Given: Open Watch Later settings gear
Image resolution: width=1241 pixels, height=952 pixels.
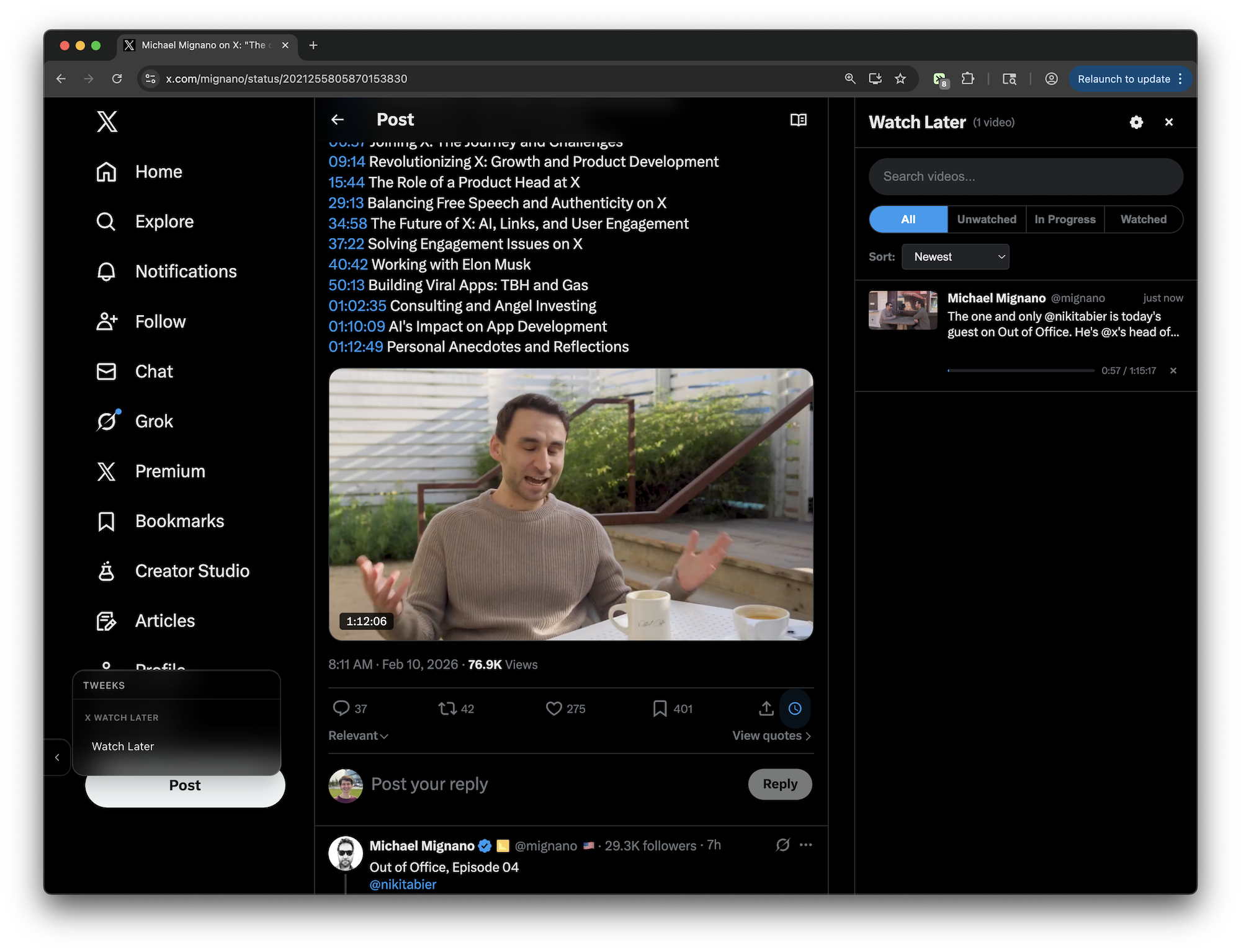Looking at the screenshot, I should click(1136, 122).
